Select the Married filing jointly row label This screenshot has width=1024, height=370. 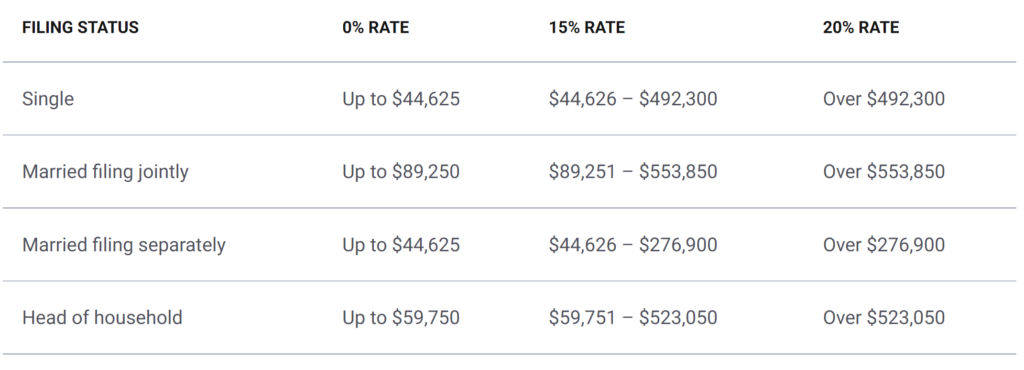[x=105, y=172]
